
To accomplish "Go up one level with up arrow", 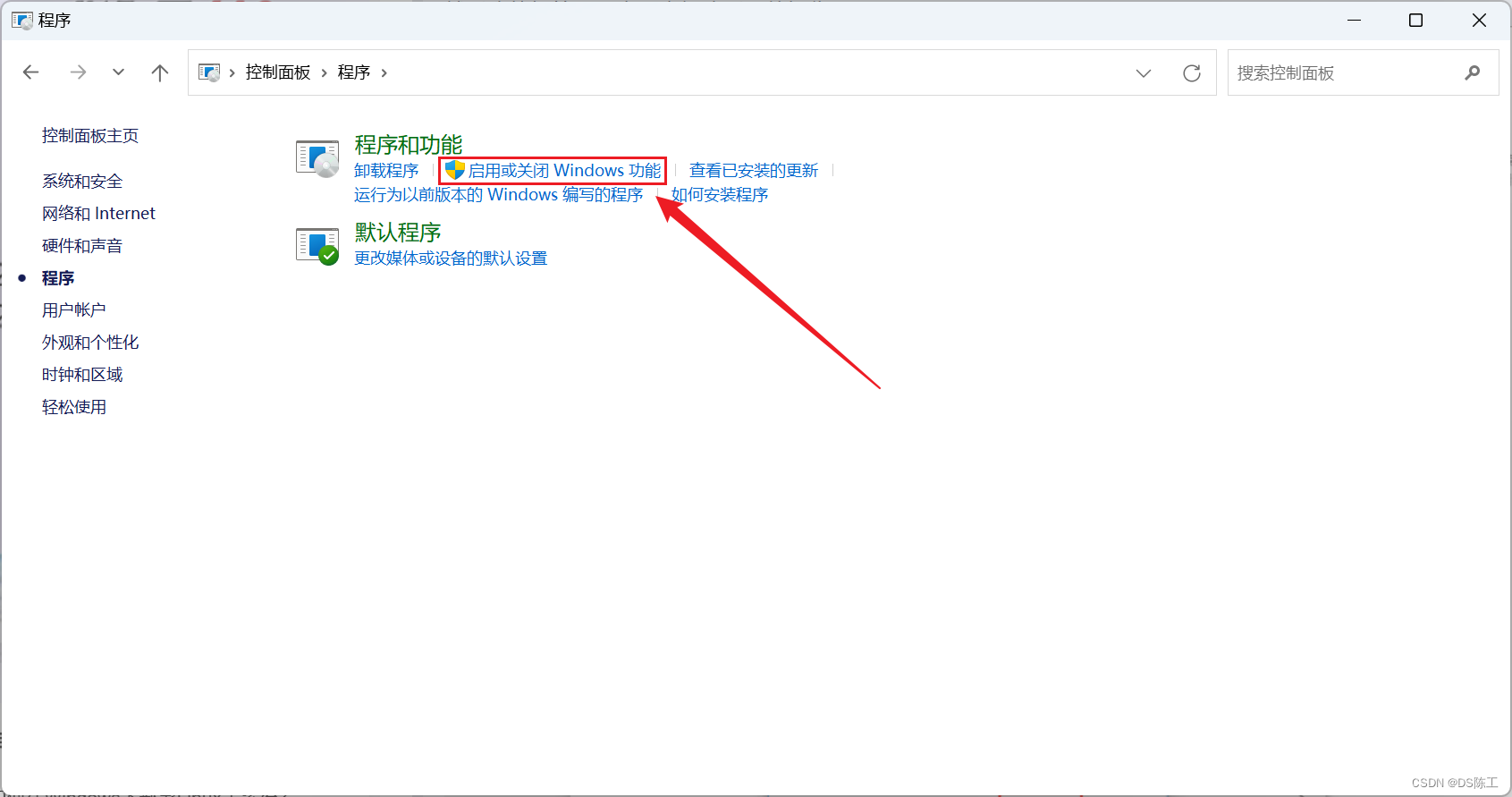I will [x=160, y=72].
